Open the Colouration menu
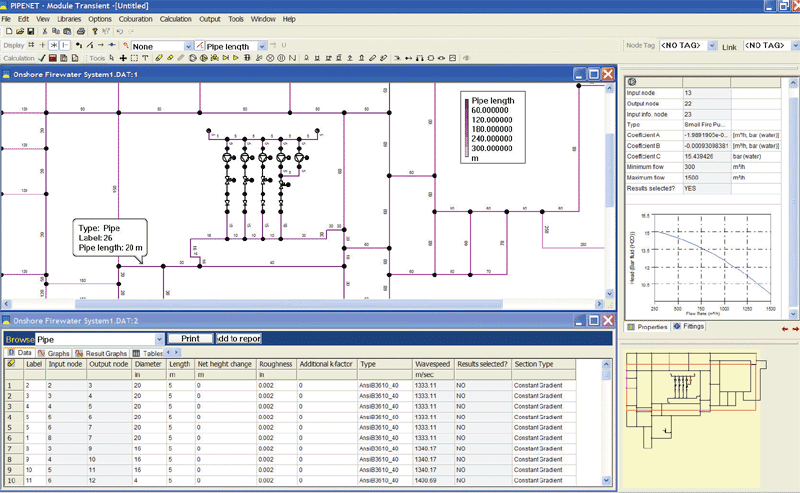 135,19
